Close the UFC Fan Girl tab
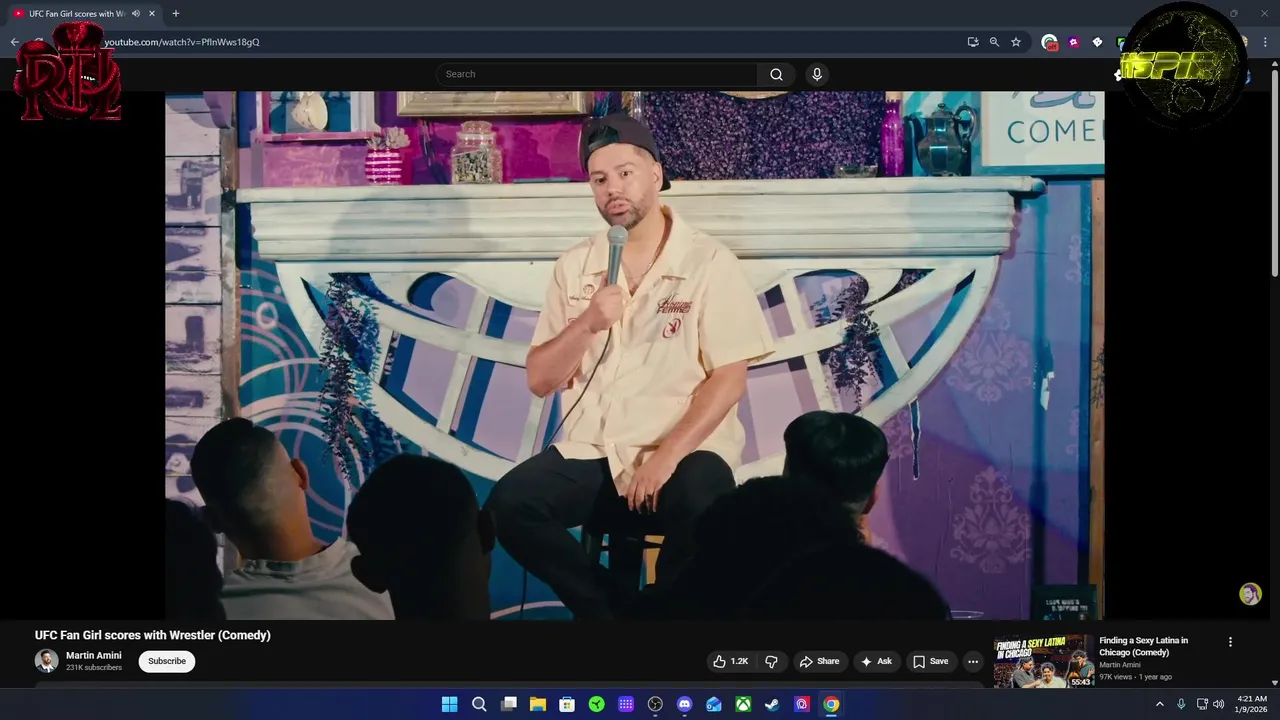Screen dimensions: 1280x720 [152, 14]
